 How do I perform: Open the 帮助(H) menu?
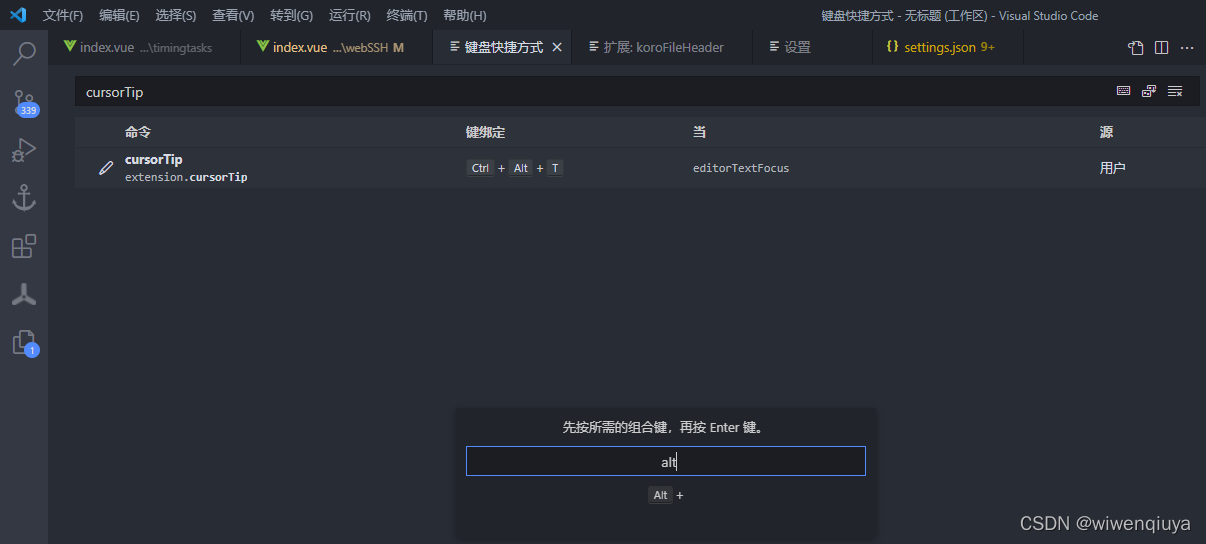[464, 15]
